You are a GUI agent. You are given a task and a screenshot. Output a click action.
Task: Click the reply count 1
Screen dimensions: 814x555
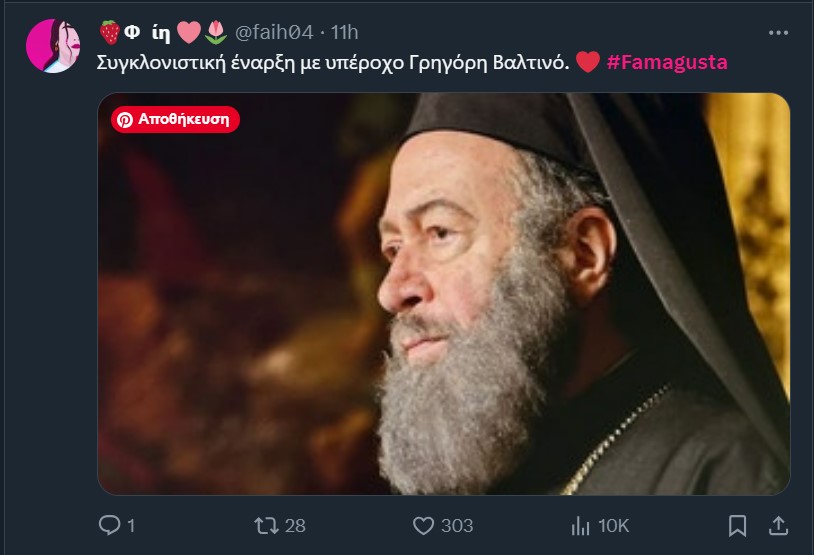click(131, 525)
